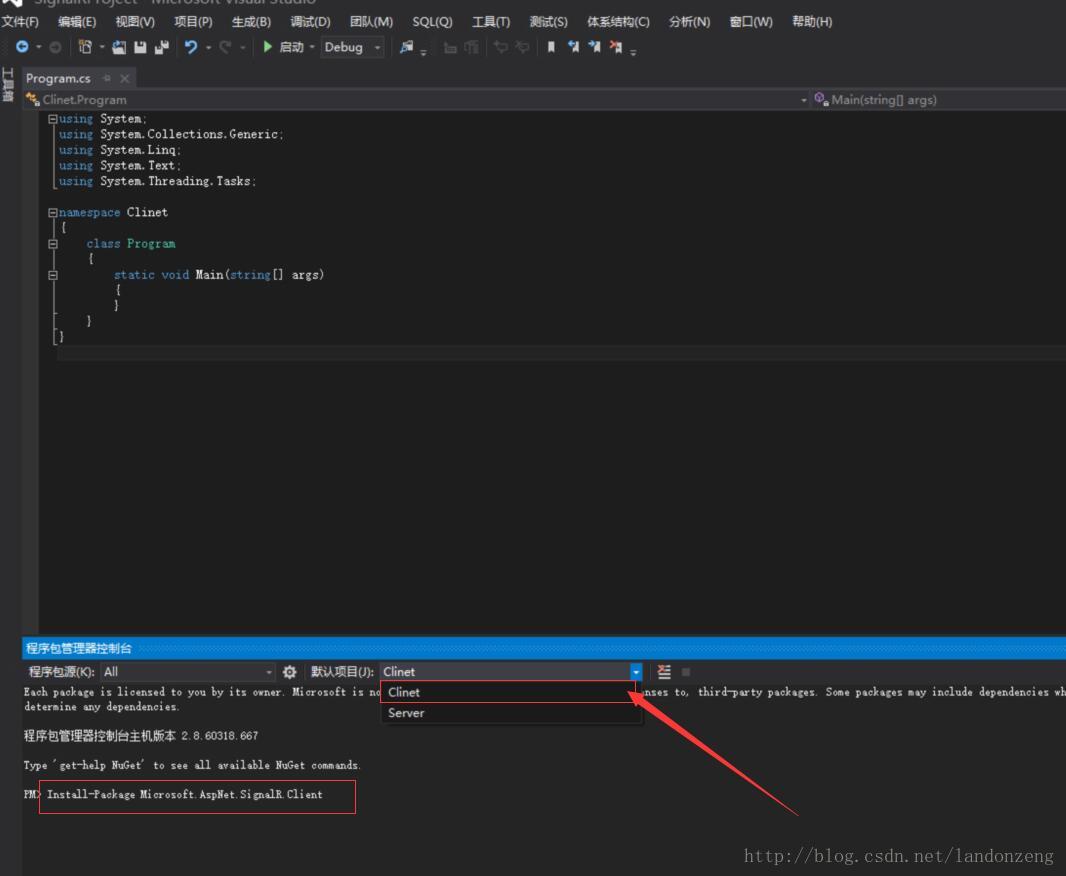Viewport: 1066px width, 876px height.
Task: Collapse the namespace Clinet code block
Action: coord(53,213)
